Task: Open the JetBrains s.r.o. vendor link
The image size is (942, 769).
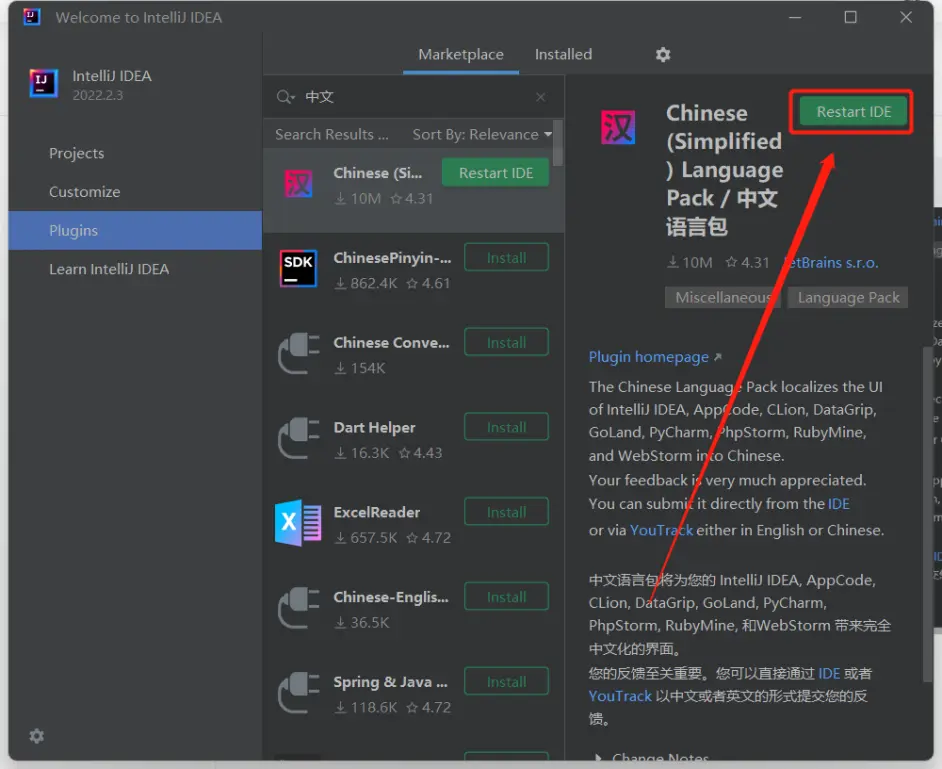Action: 831,263
